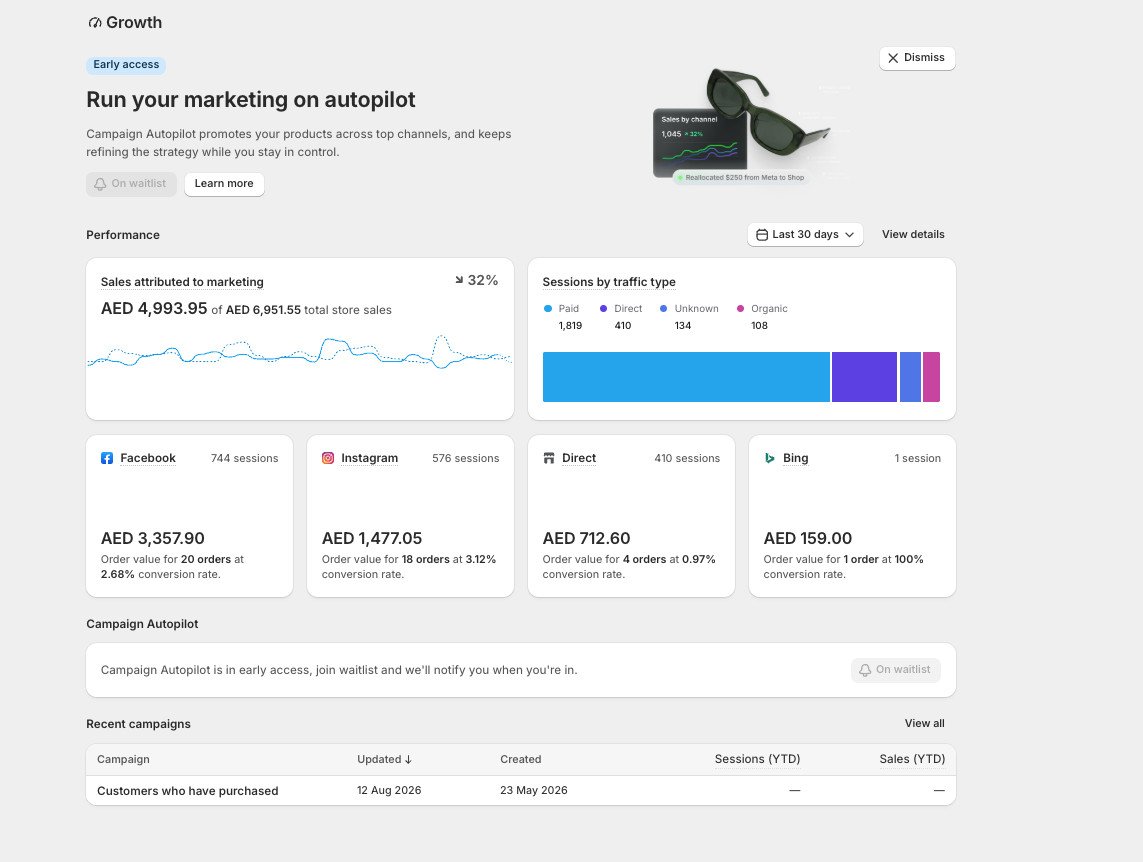Screen dimensions: 1143x862
Task: Click the 12 Aug 2026 updated date
Action: [x=389, y=791]
